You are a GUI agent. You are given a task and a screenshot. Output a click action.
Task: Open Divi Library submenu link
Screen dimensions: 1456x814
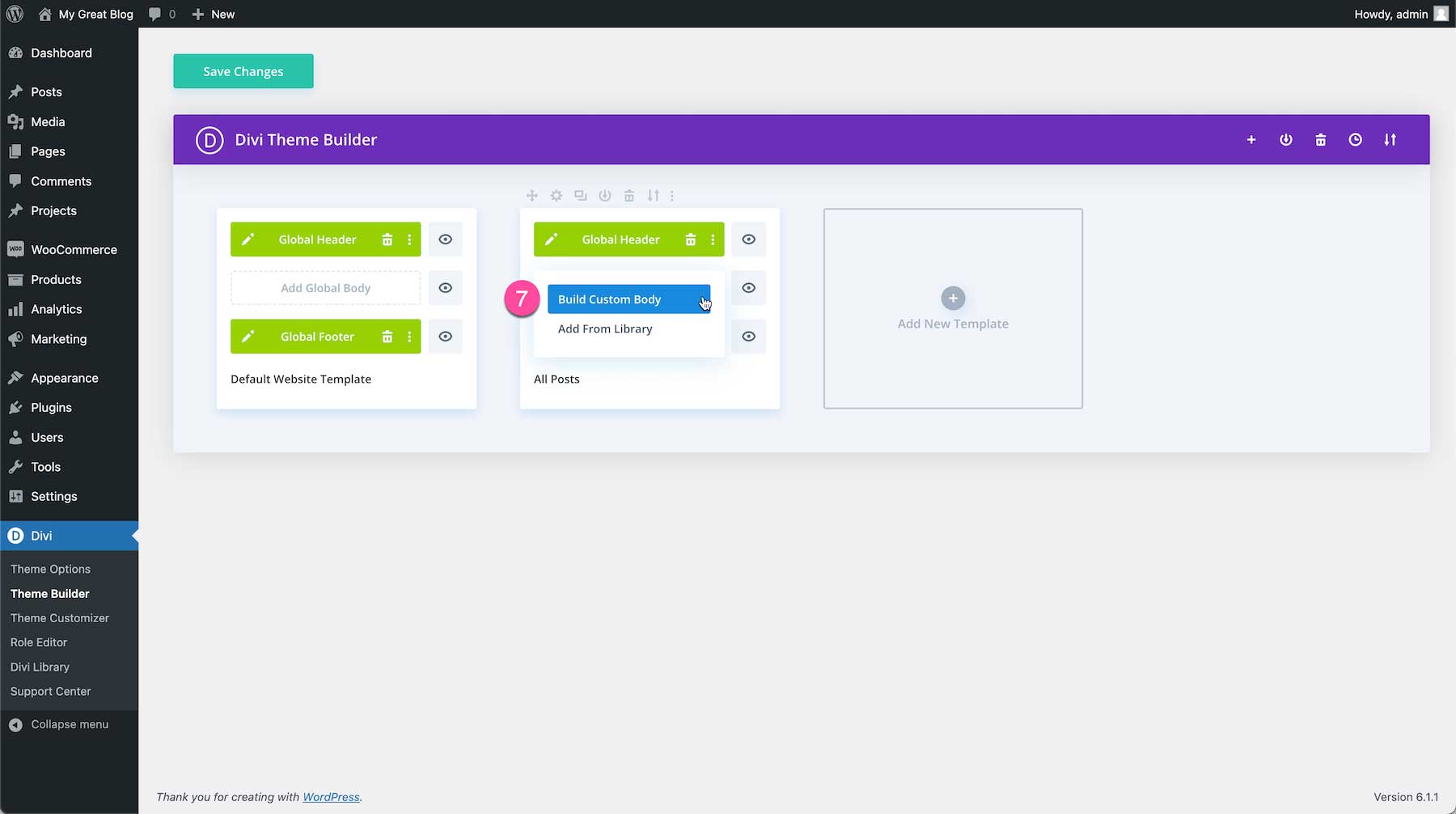click(40, 667)
